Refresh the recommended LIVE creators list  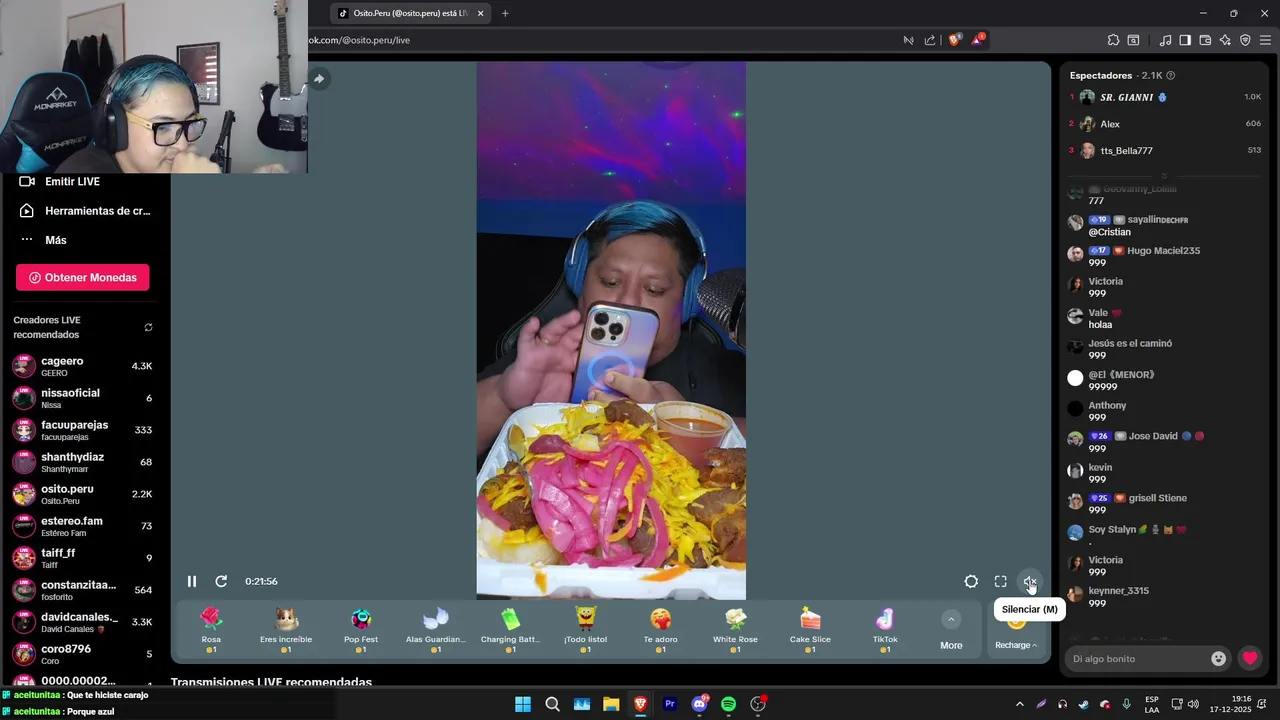pyautogui.click(x=148, y=327)
